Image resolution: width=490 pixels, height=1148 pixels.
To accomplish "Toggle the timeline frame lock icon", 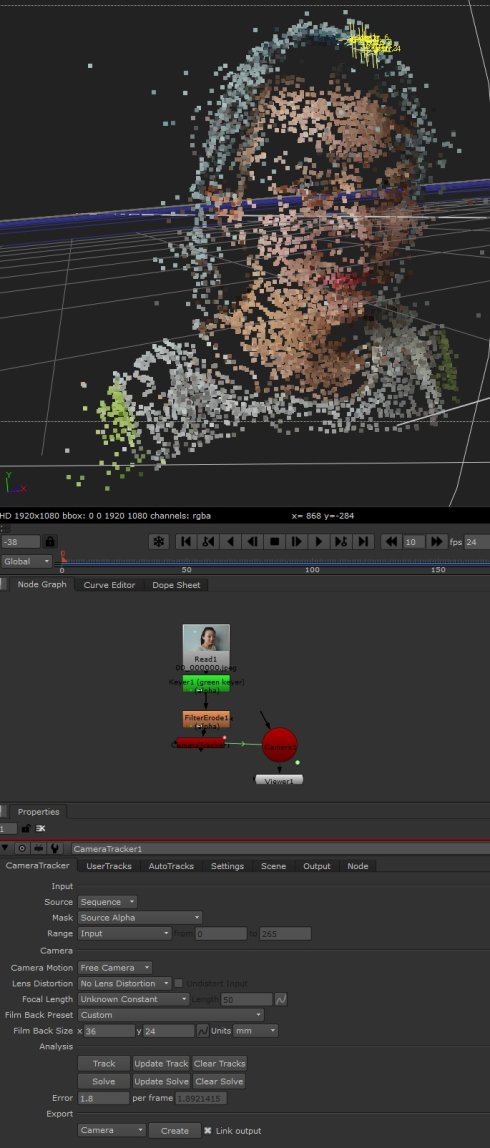I will pos(50,542).
